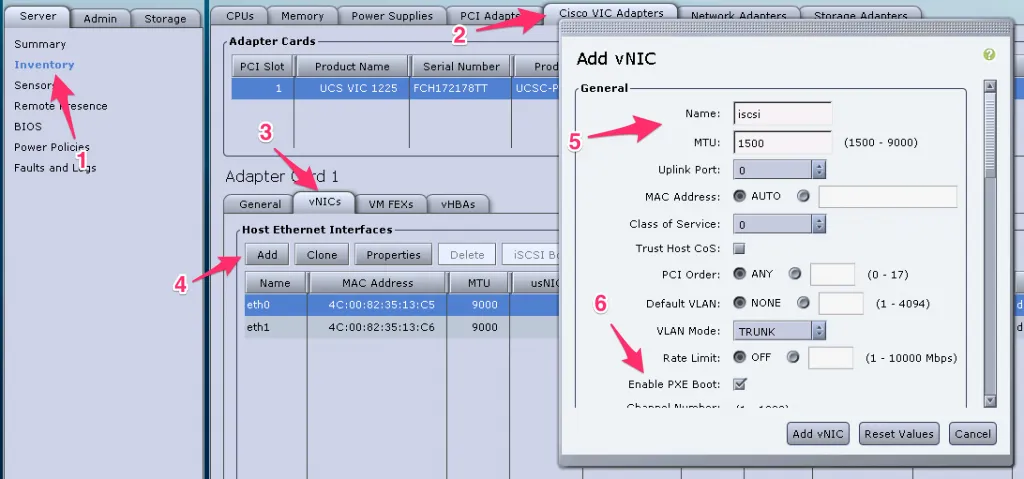
Task: Click the Add button for host interfaces
Action: 267,255
